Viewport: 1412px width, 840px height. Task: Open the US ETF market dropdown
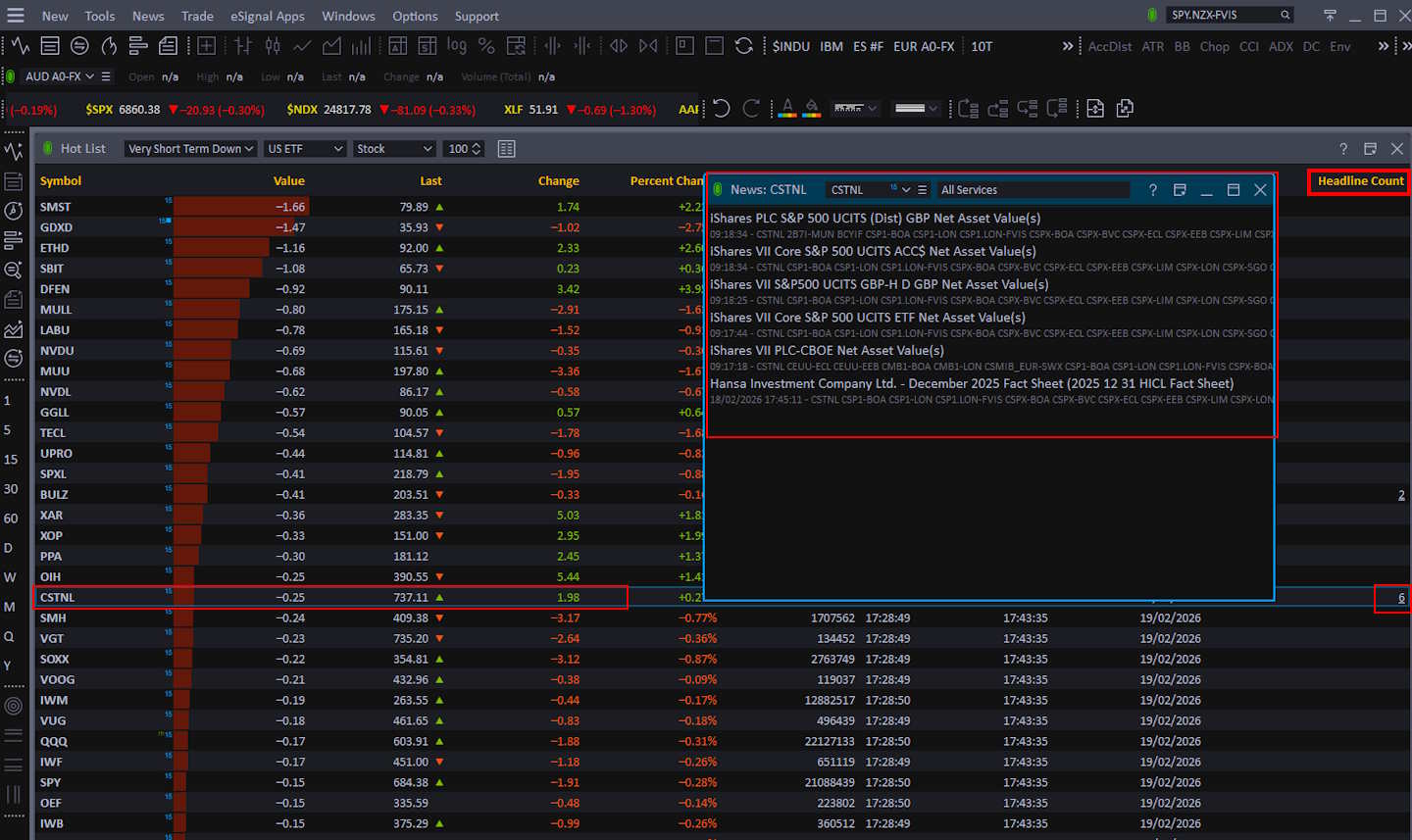[x=305, y=149]
